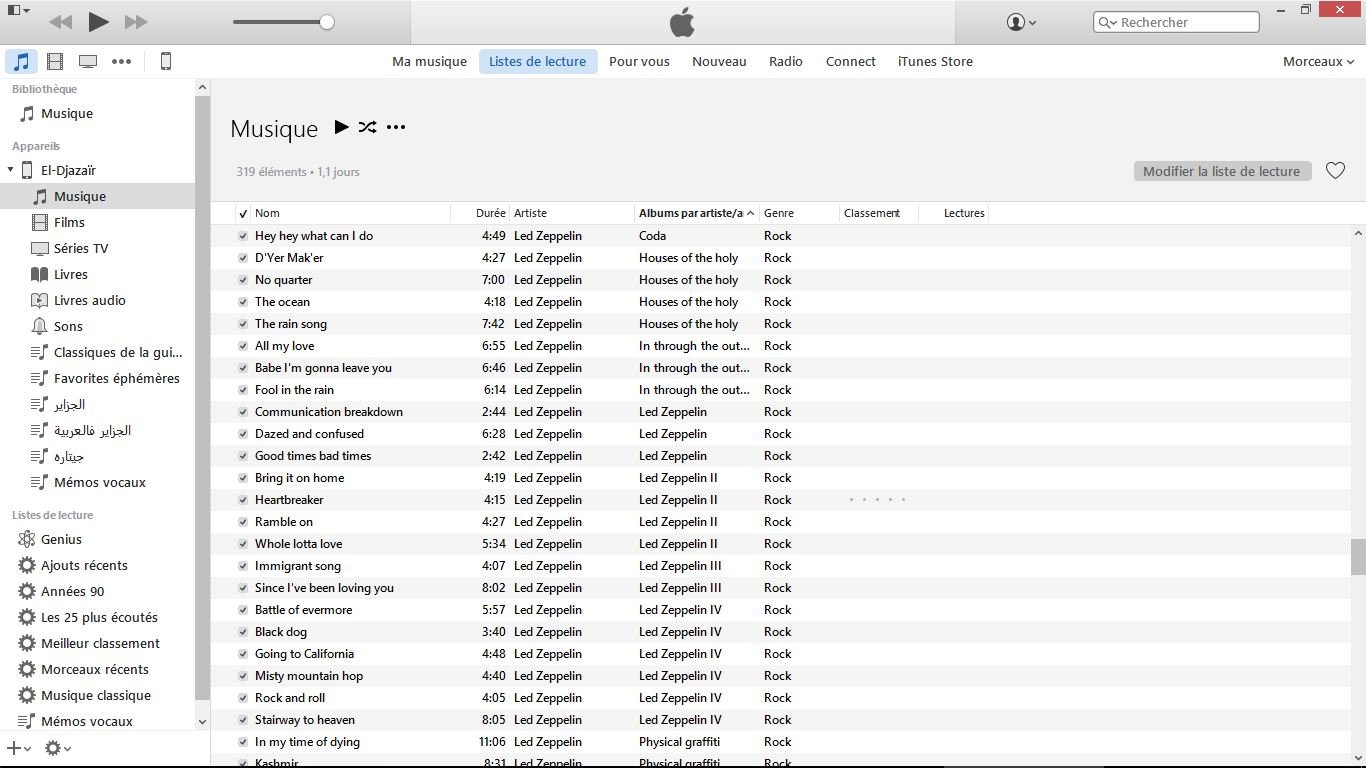Open the Music library icon view
The height and width of the screenshot is (768, 1366).
(21, 62)
